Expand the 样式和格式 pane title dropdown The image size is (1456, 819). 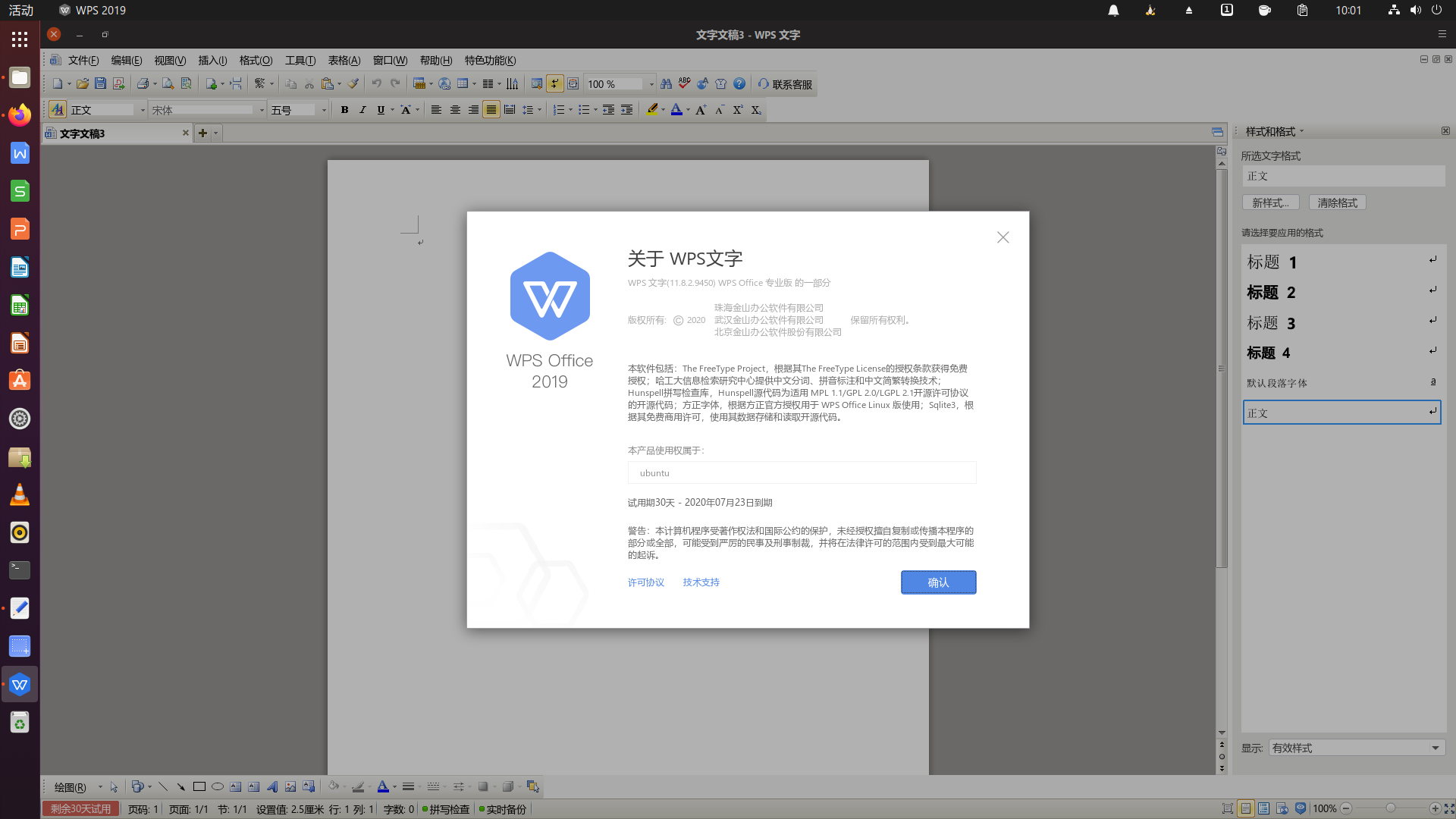point(1302,131)
